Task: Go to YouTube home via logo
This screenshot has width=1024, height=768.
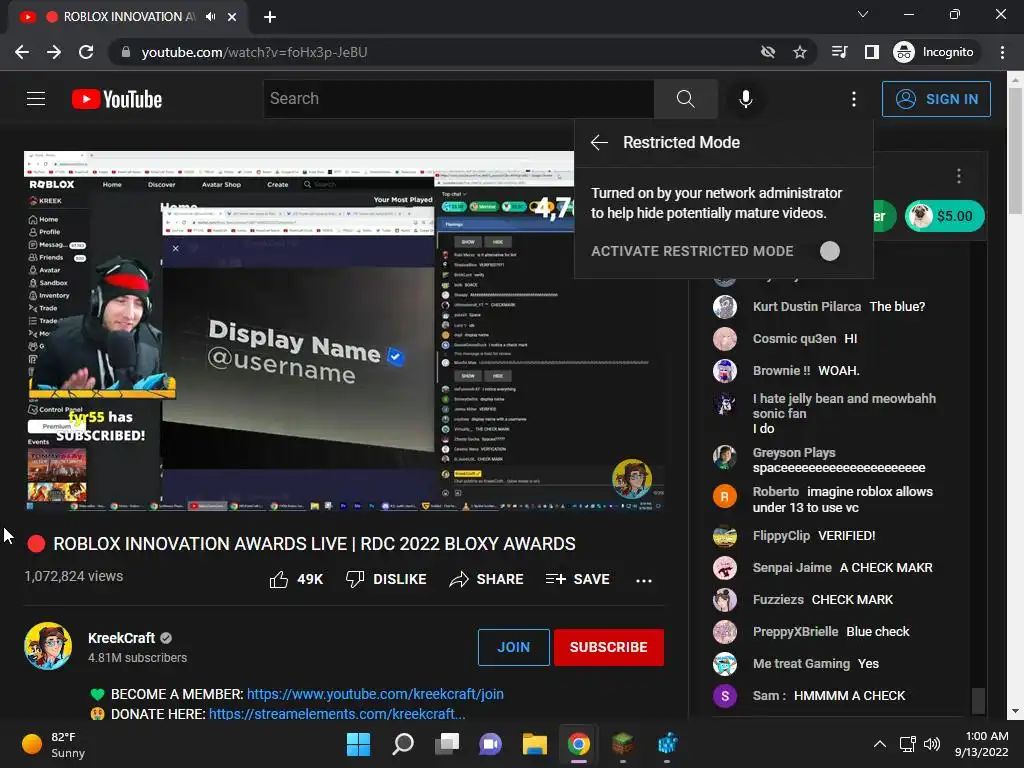Action: (117, 99)
